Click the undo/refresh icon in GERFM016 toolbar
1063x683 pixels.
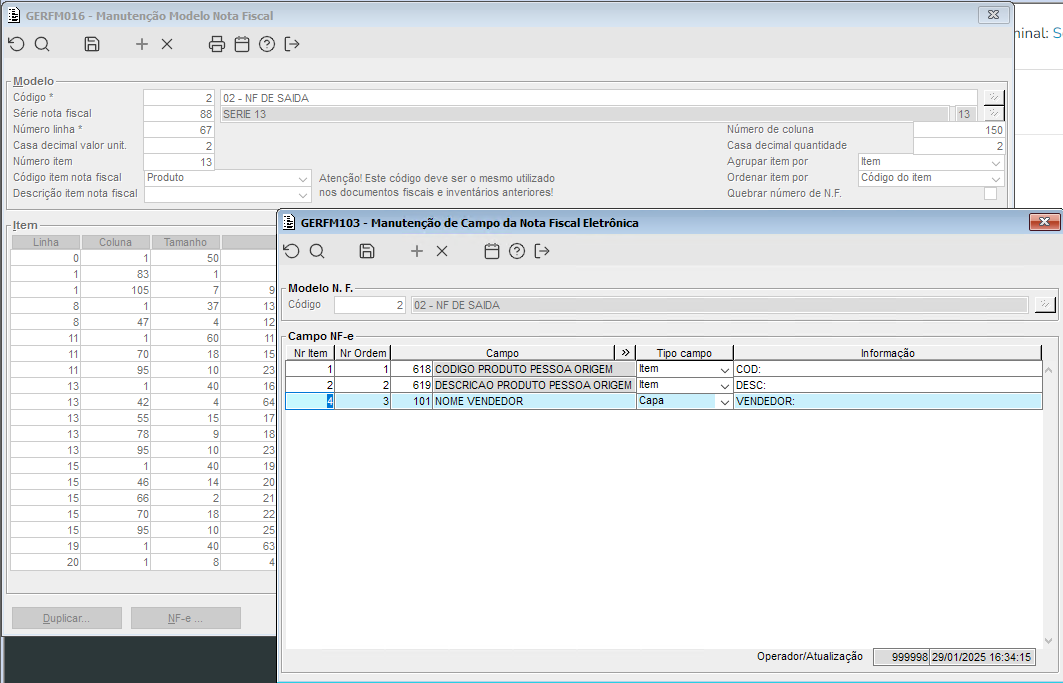point(16,44)
